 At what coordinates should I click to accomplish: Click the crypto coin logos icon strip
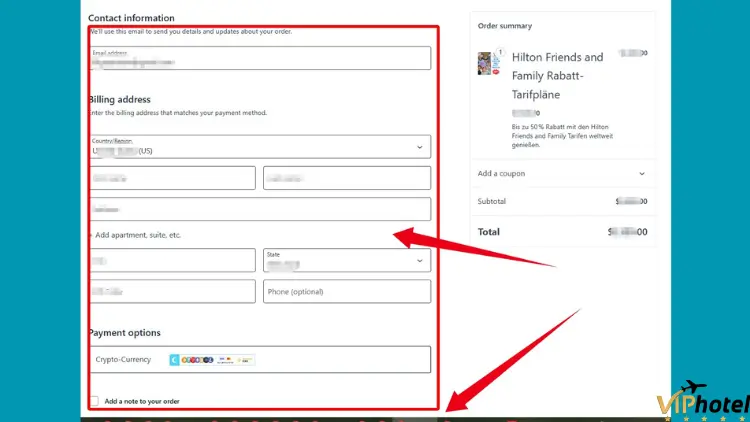212,360
